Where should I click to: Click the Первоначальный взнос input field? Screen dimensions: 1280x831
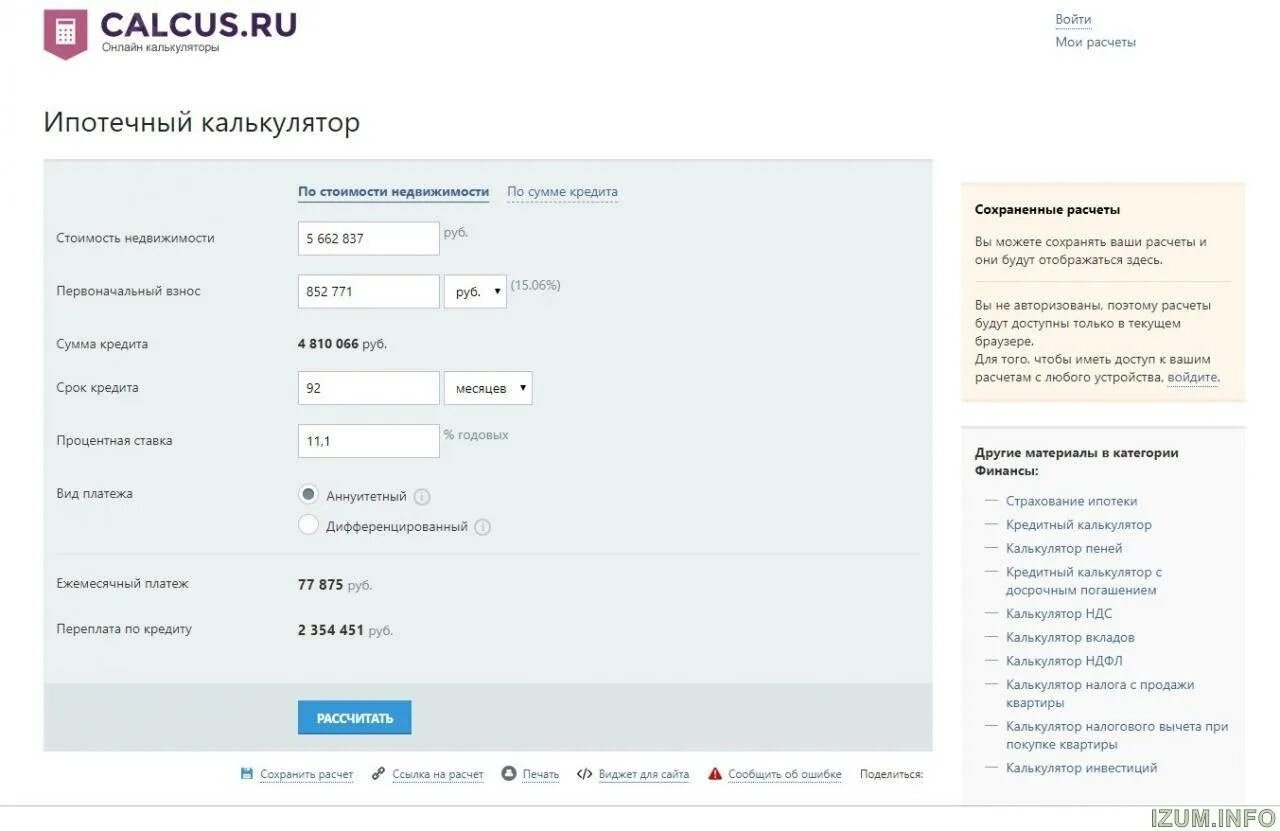click(x=369, y=292)
